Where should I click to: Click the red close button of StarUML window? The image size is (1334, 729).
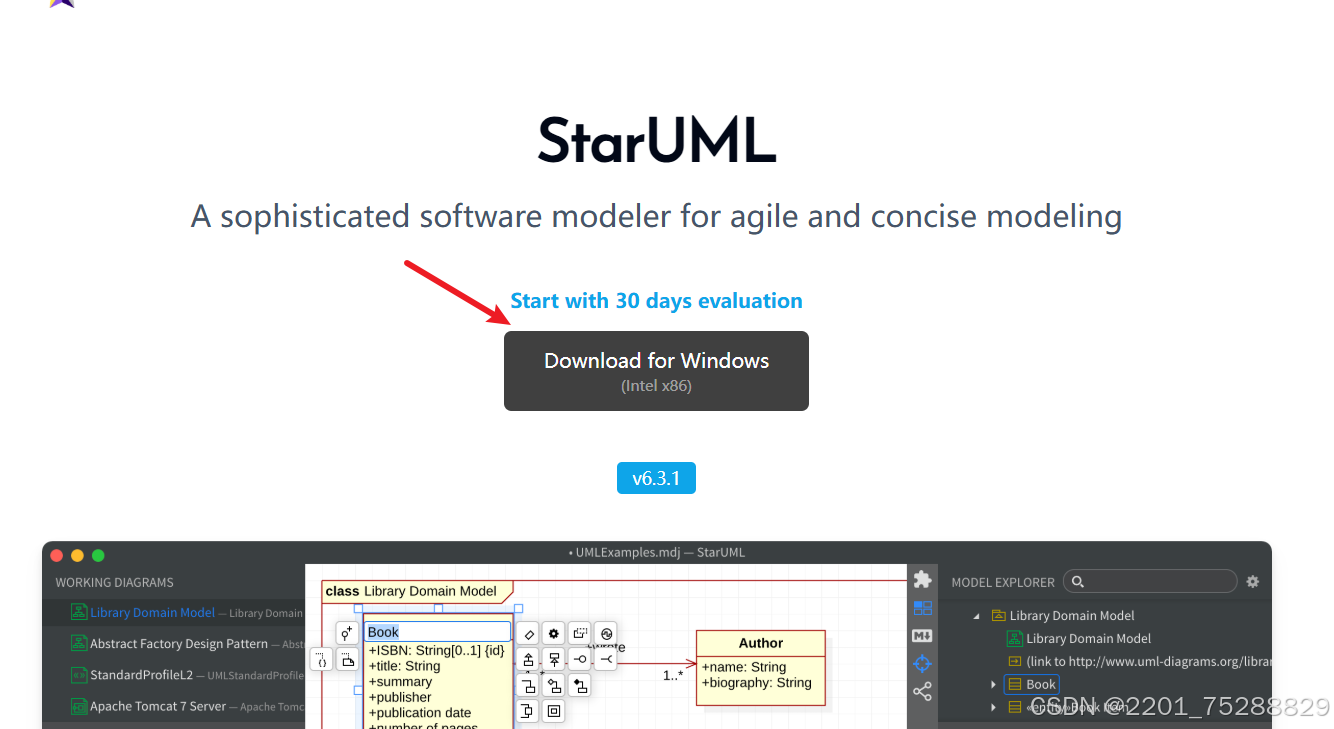pos(57,555)
